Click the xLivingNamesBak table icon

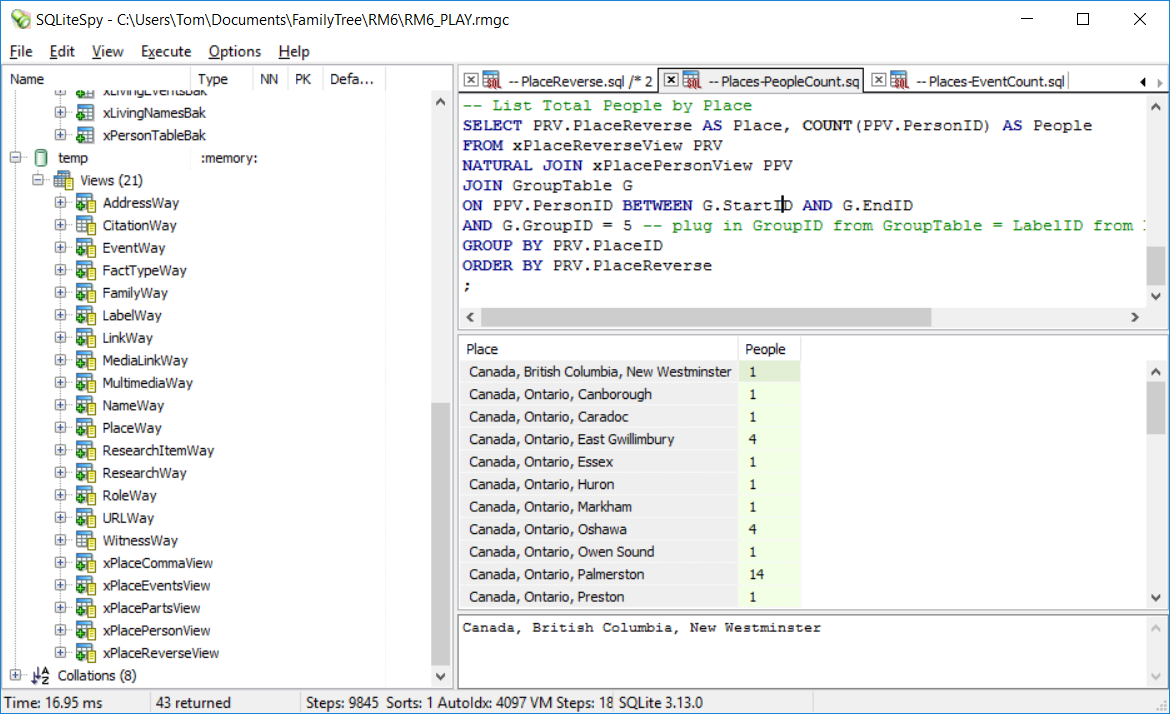(x=86, y=113)
